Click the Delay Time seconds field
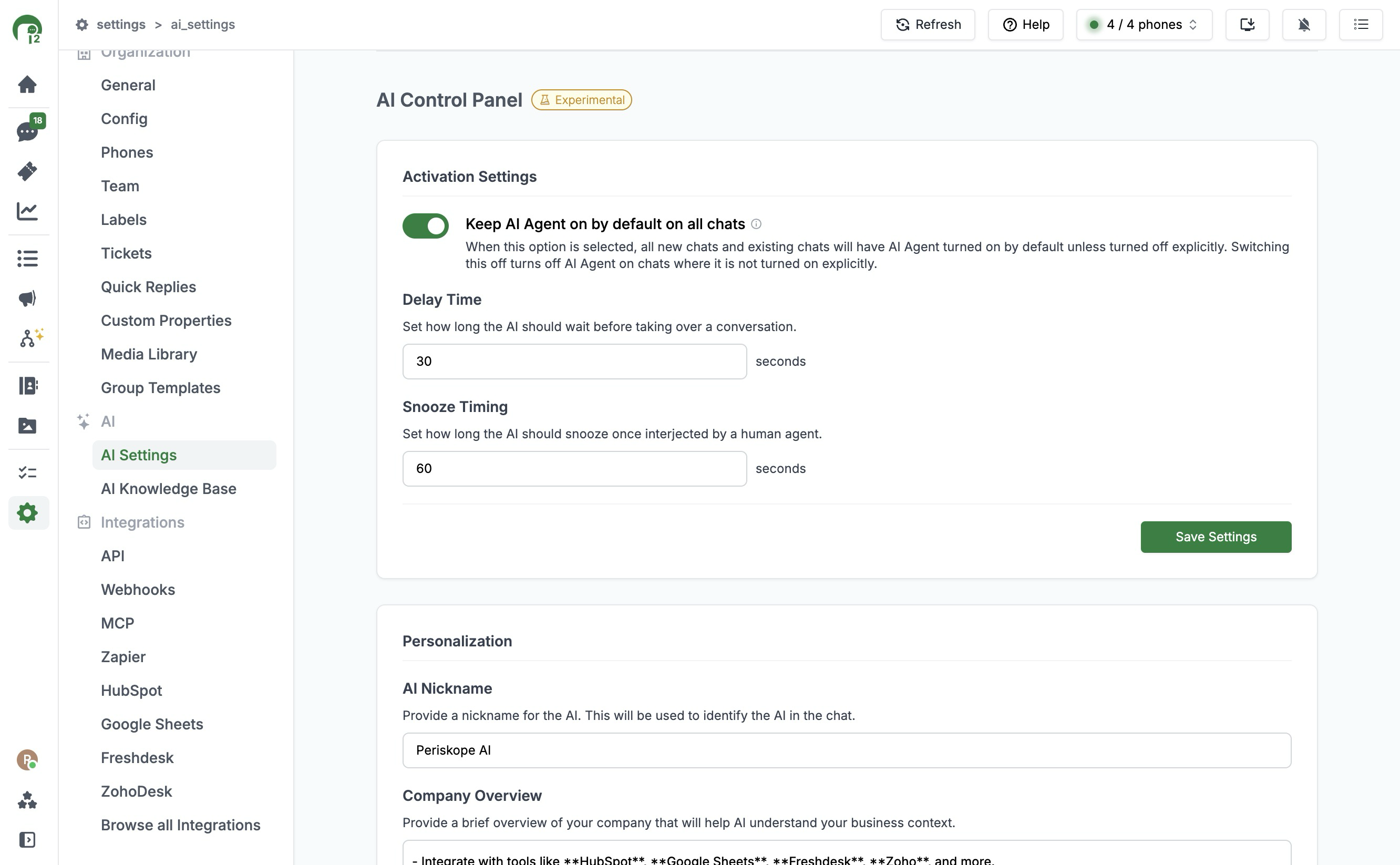The image size is (1400, 865). tap(574, 362)
